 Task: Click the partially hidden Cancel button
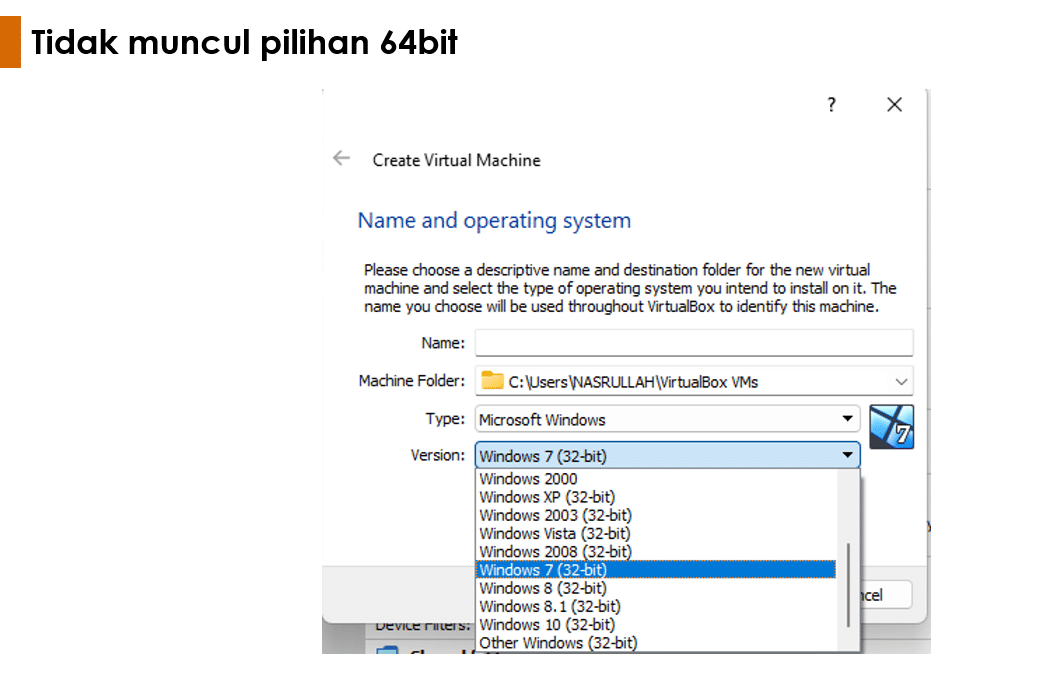(x=886, y=595)
